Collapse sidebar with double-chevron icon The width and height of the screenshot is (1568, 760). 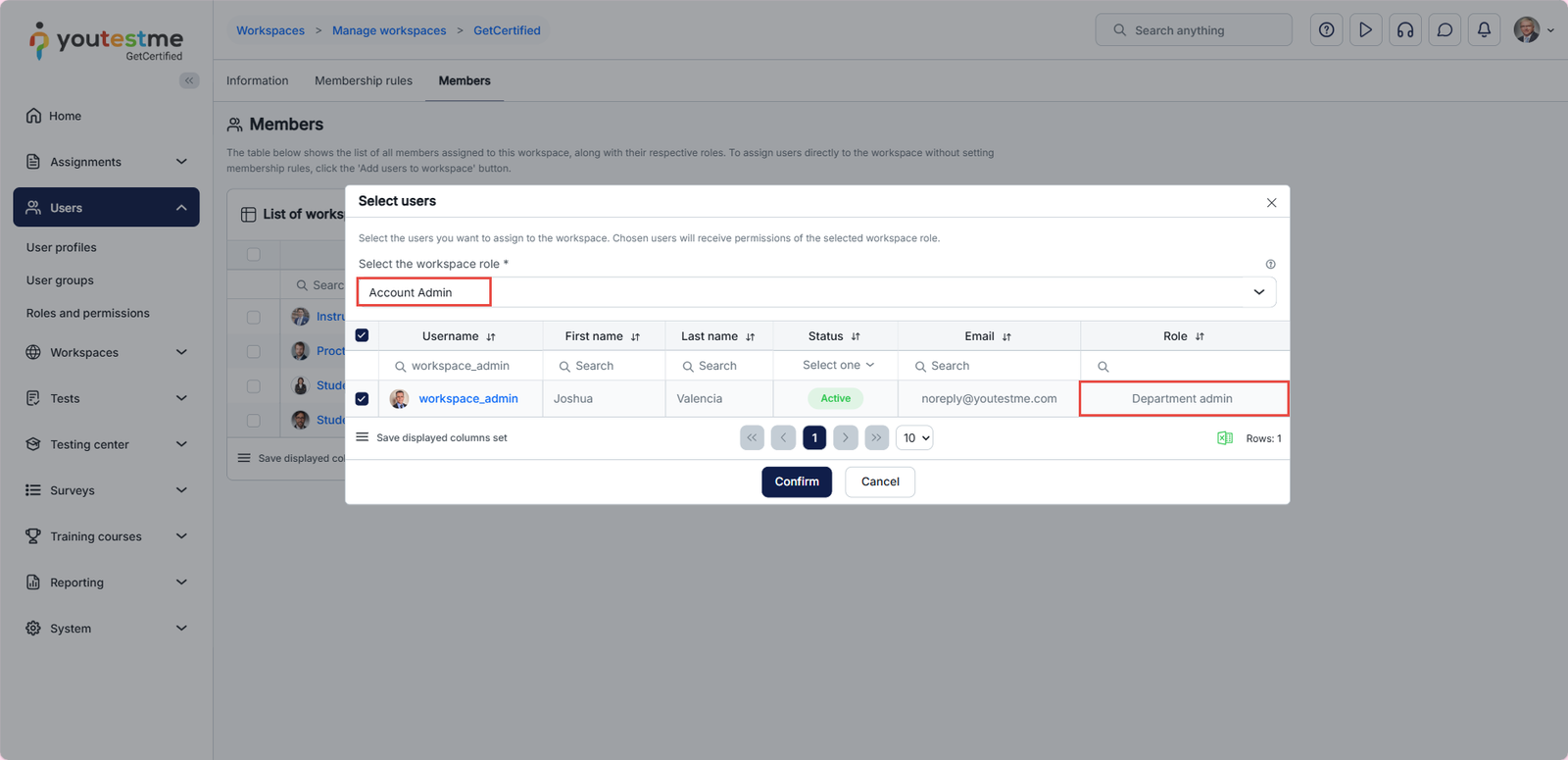(189, 80)
